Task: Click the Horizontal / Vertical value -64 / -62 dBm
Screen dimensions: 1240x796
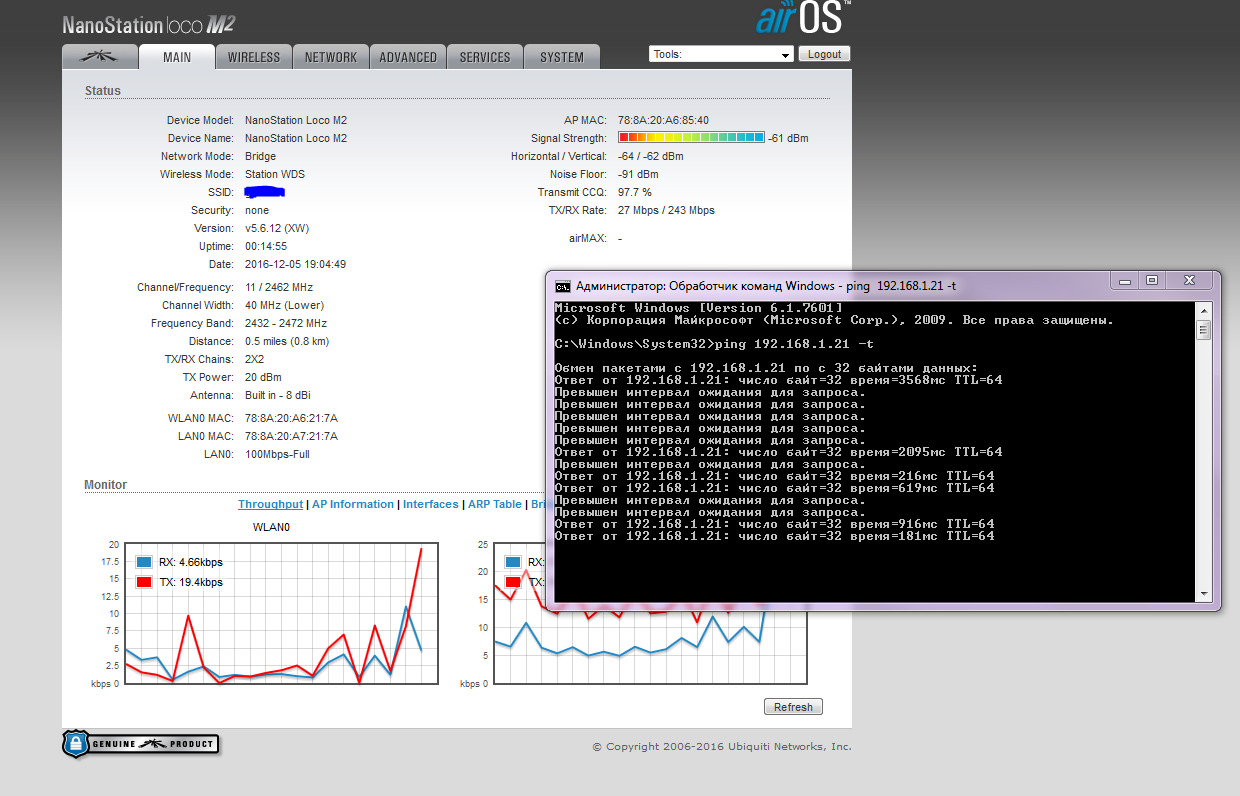Action: click(651, 156)
